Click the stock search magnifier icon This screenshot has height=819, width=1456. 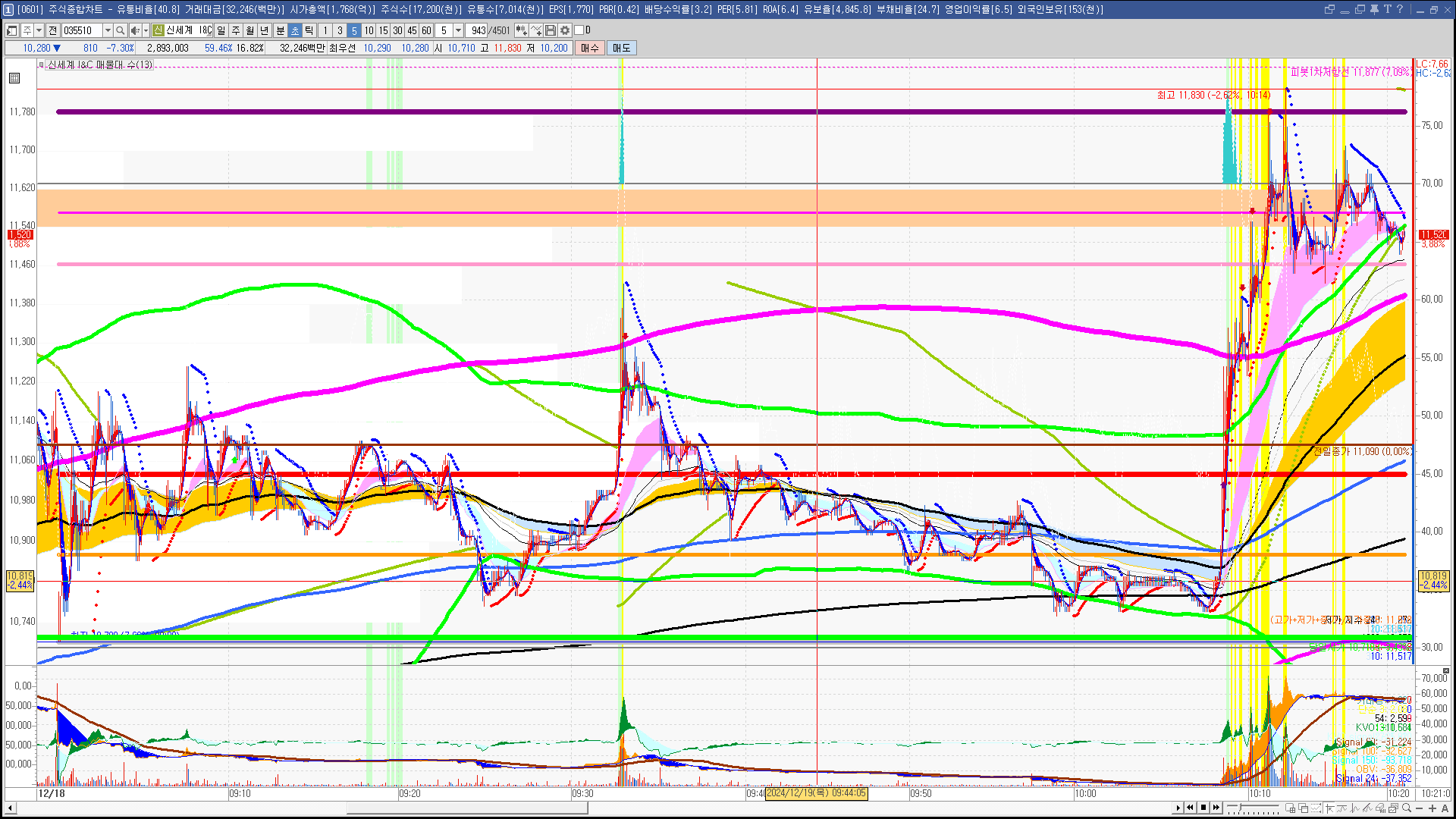coord(120,30)
